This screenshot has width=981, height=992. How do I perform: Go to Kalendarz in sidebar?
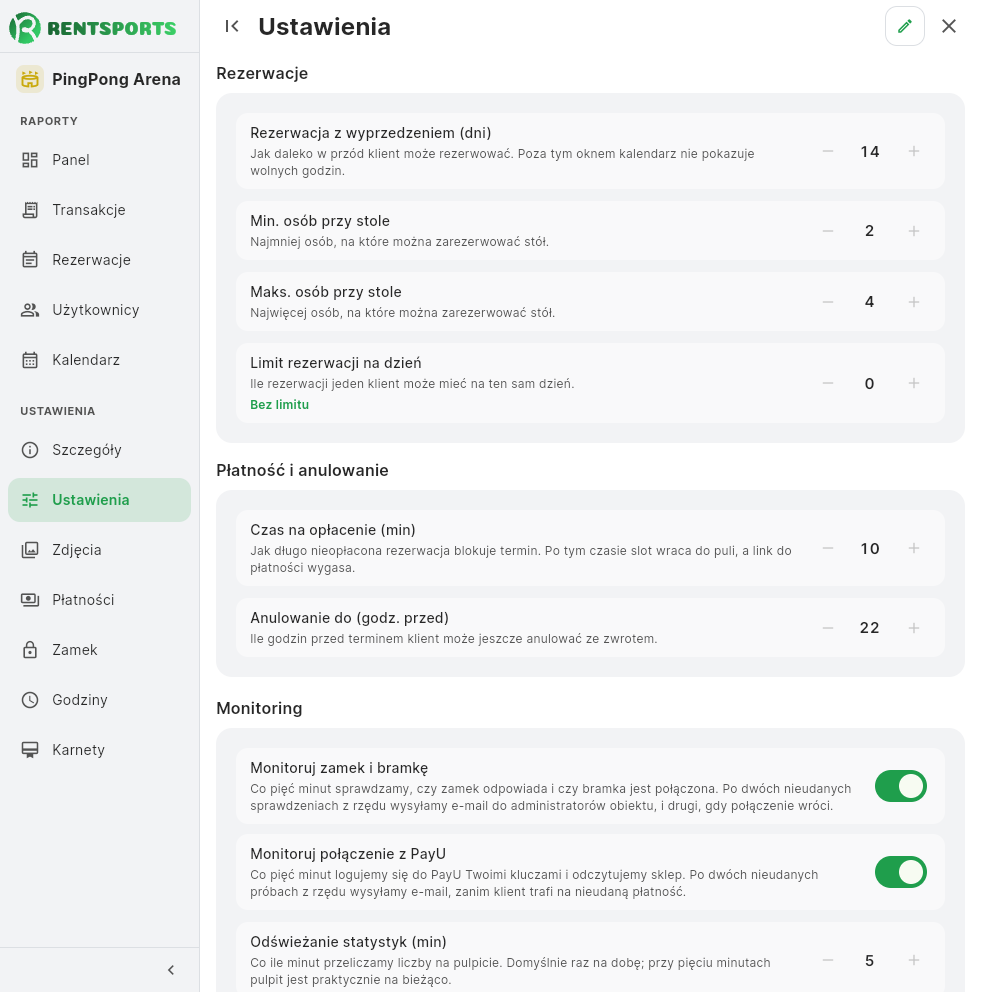[x=99, y=360]
